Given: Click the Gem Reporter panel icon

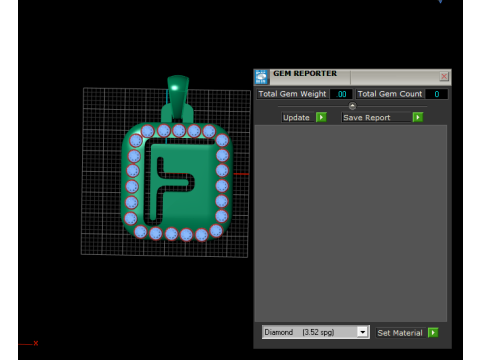Looking at the screenshot, I should (x=261, y=77).
